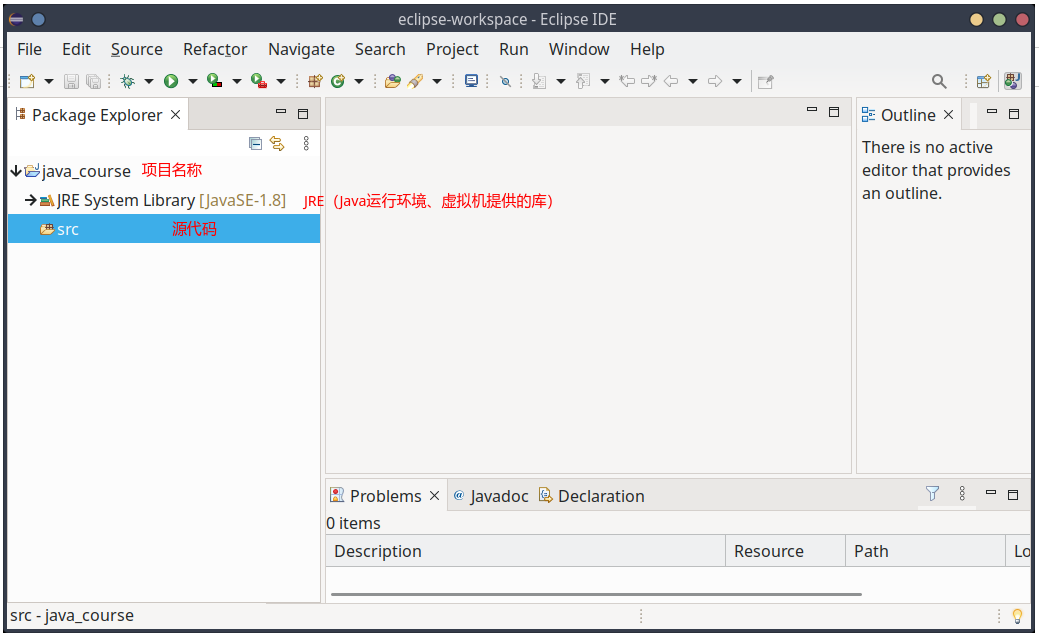Screen dimensions: 1039x637
Task: Click the Open Type icon in toolbar
Action: tap(392, 81)
